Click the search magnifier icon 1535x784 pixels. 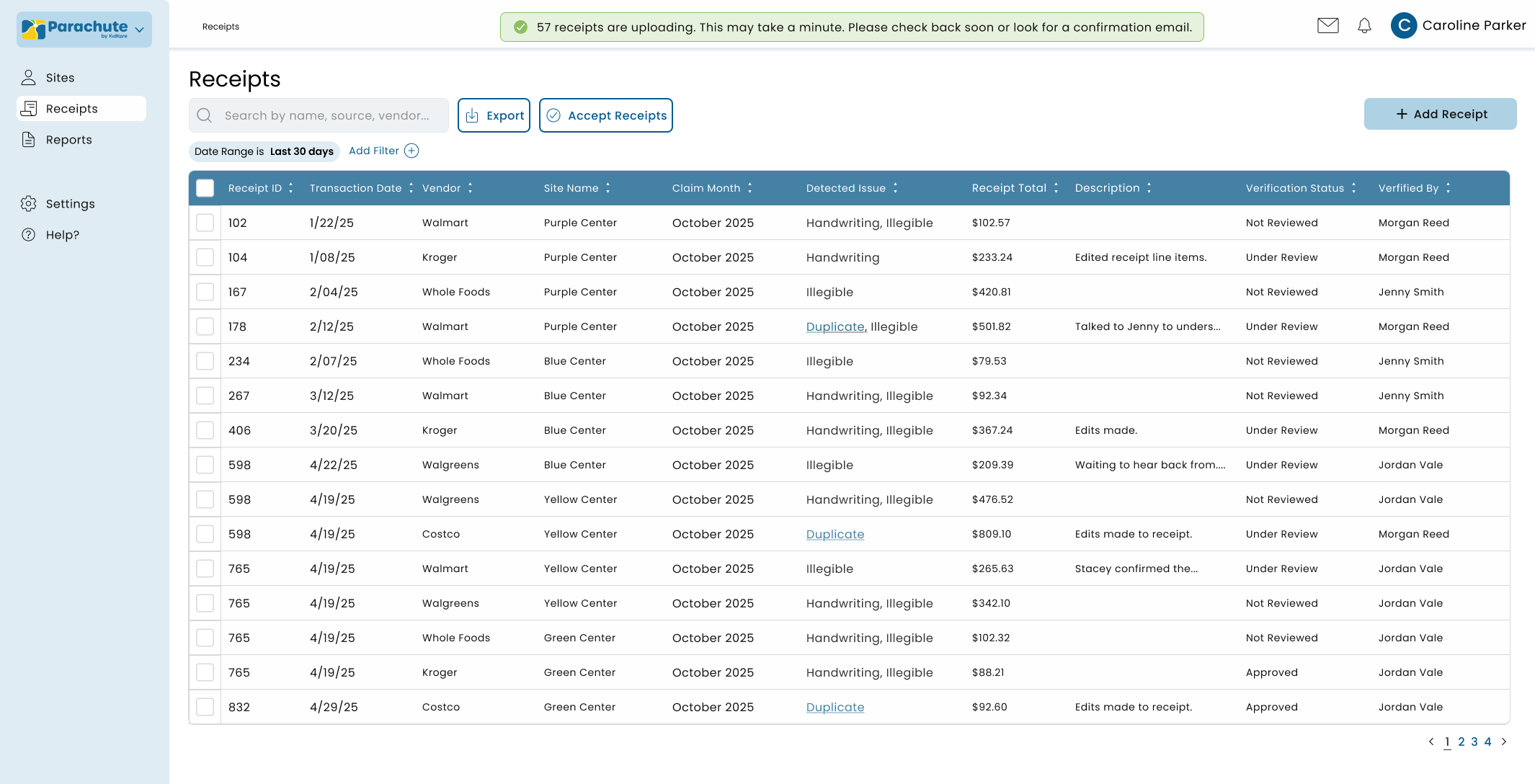[205, 115]
